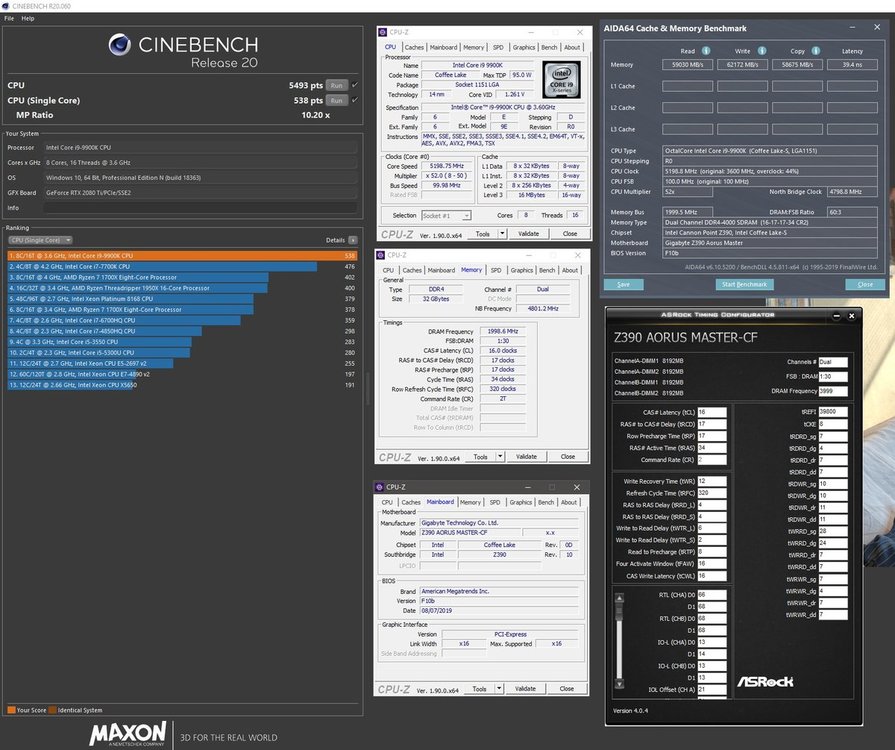
Task: Minimize the ASRock Timing Configurator window
Action: click(x=836, y=316)
